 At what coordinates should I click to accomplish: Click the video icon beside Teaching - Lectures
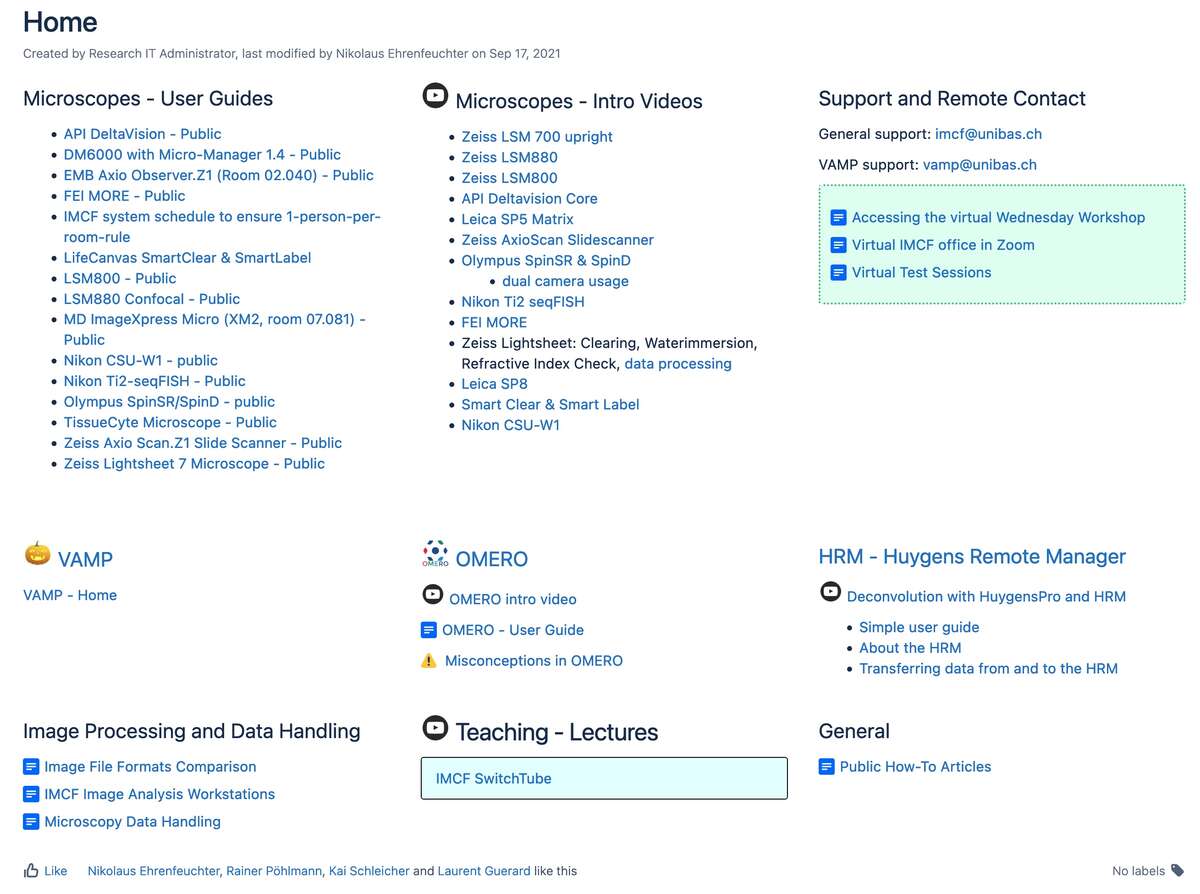click(435, 728)
